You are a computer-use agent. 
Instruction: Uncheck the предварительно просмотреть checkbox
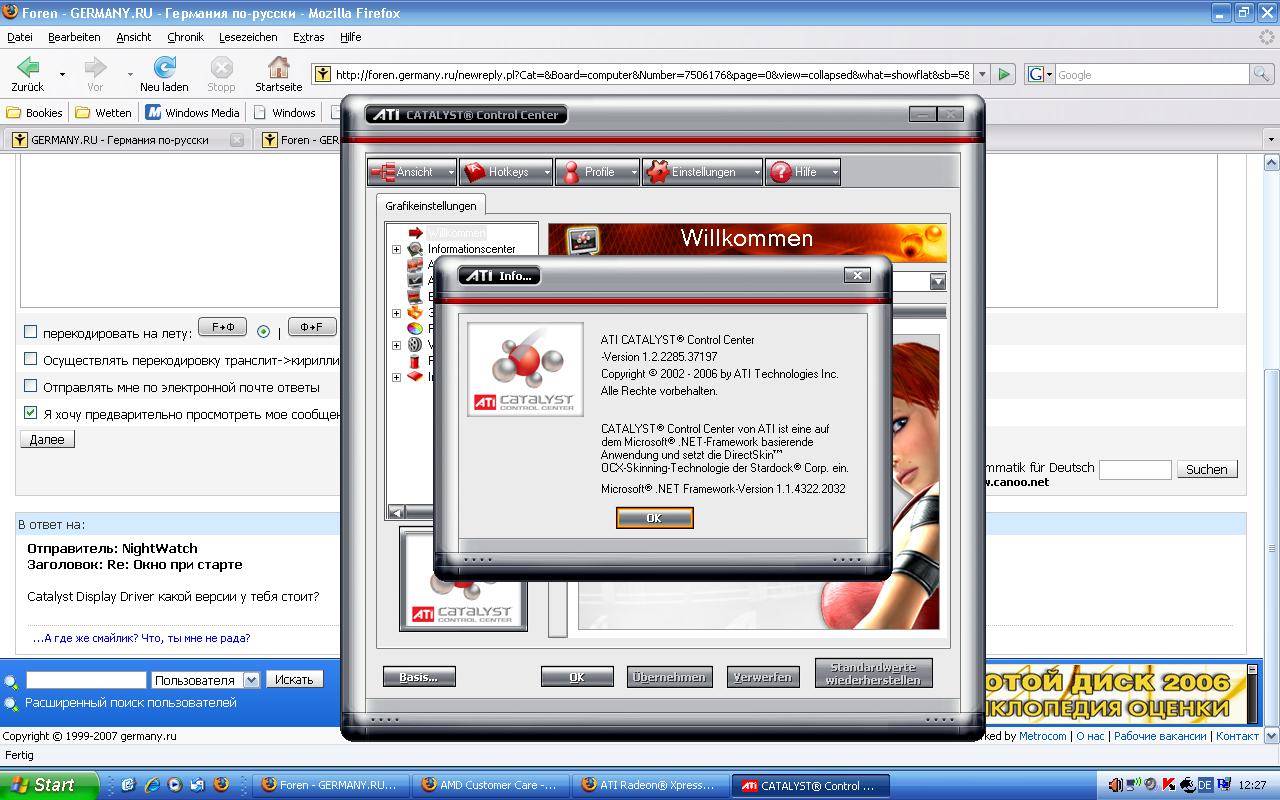(x=30, y=413)
